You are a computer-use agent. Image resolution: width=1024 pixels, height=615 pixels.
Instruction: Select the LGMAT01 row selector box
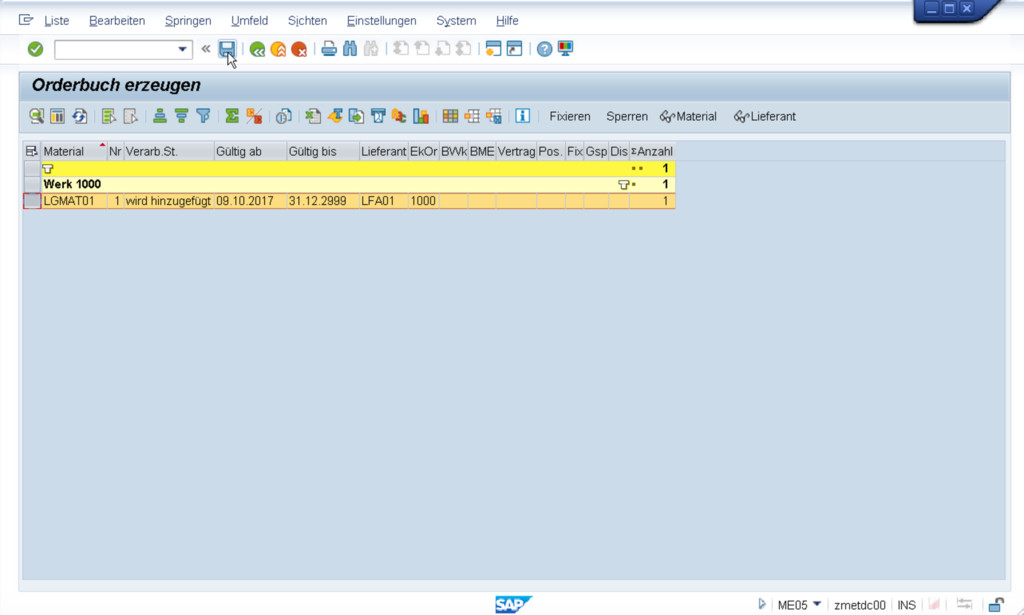32,201
